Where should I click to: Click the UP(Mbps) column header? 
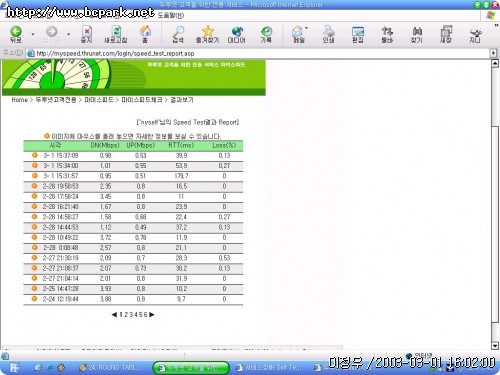point(141,145)
